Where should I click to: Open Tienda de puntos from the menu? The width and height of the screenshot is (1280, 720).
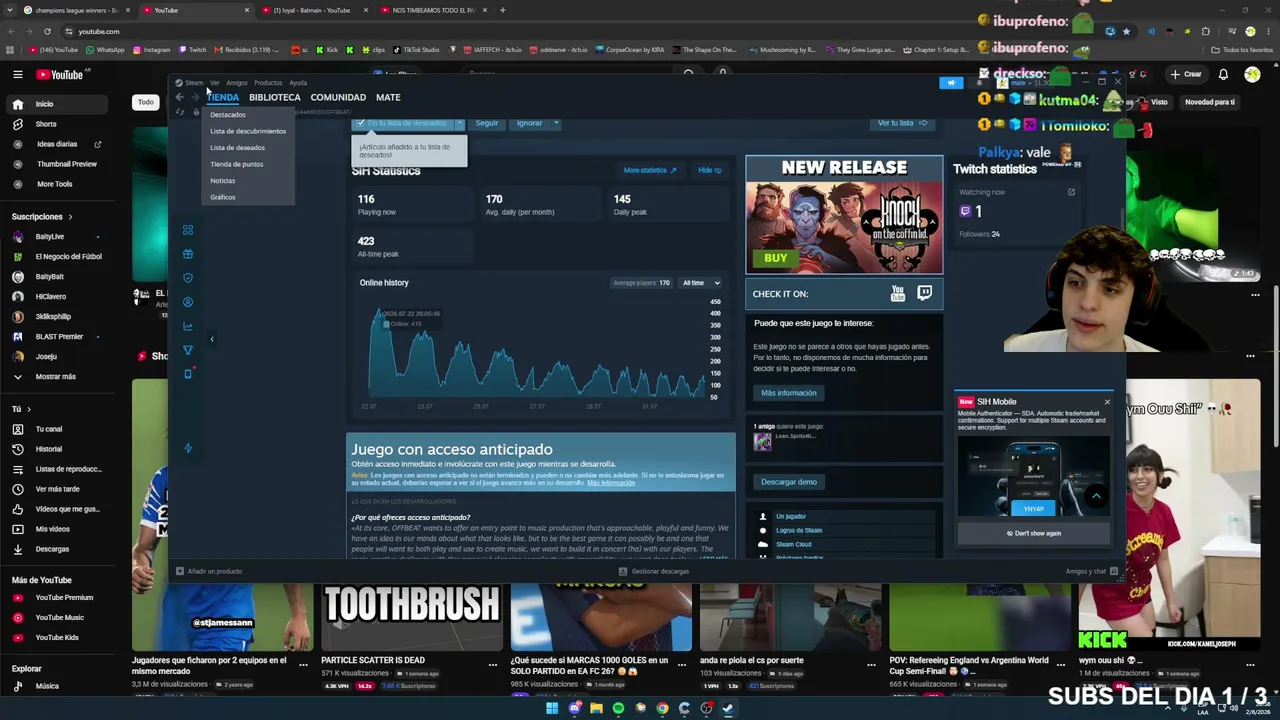click(237, 164)
